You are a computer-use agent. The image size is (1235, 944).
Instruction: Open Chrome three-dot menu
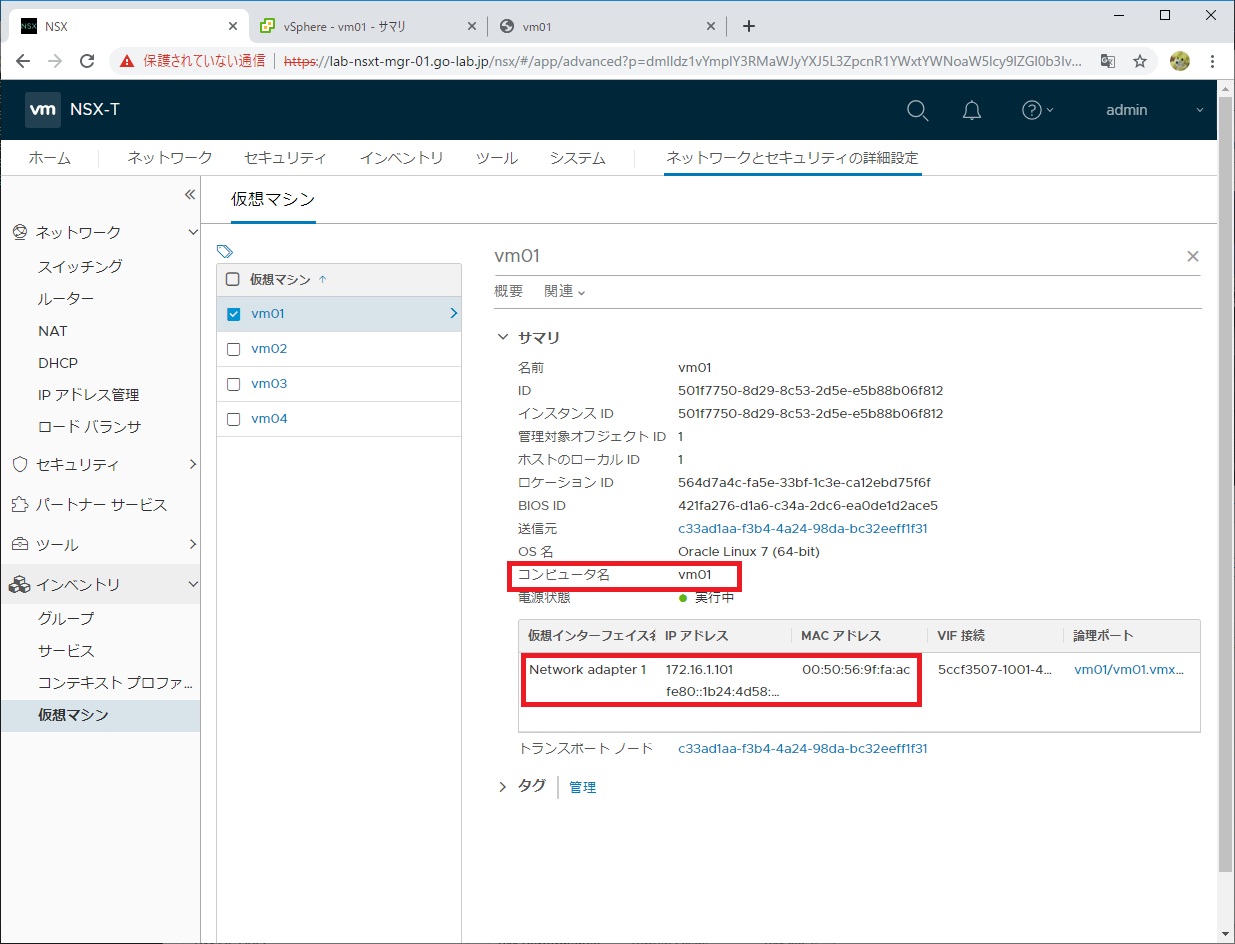1212,61
